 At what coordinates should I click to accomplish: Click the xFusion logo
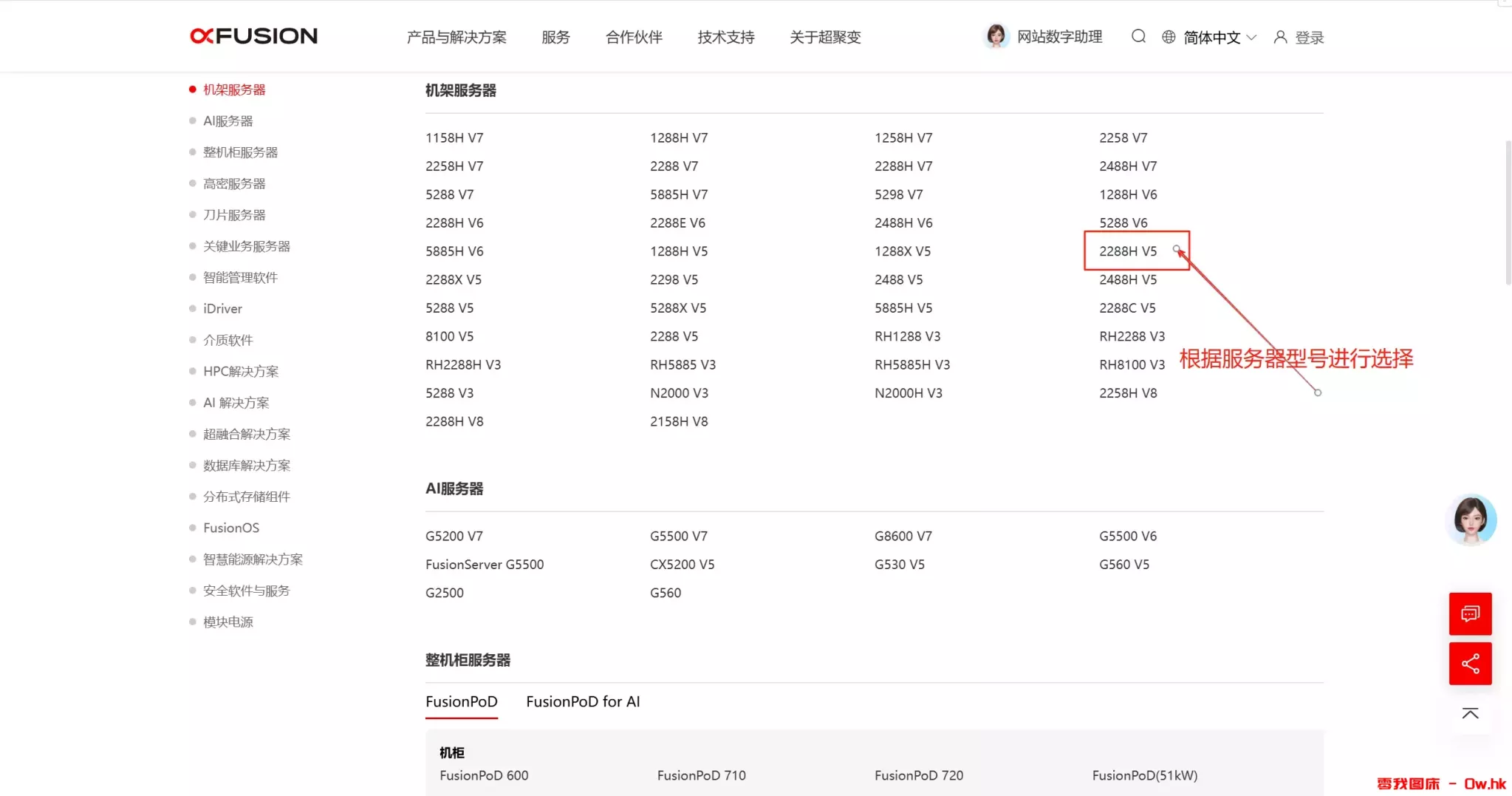click(253, 36)
